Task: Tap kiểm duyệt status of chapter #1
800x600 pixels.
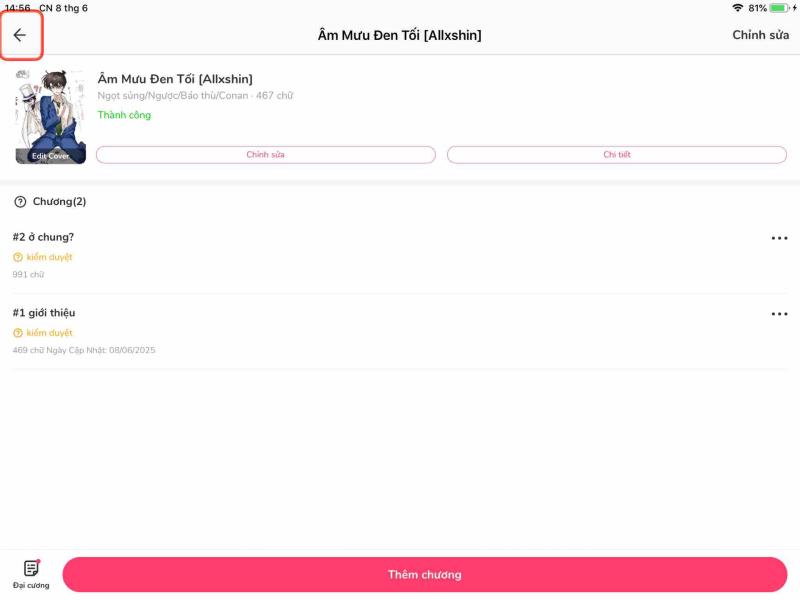Action: (43, 333)
